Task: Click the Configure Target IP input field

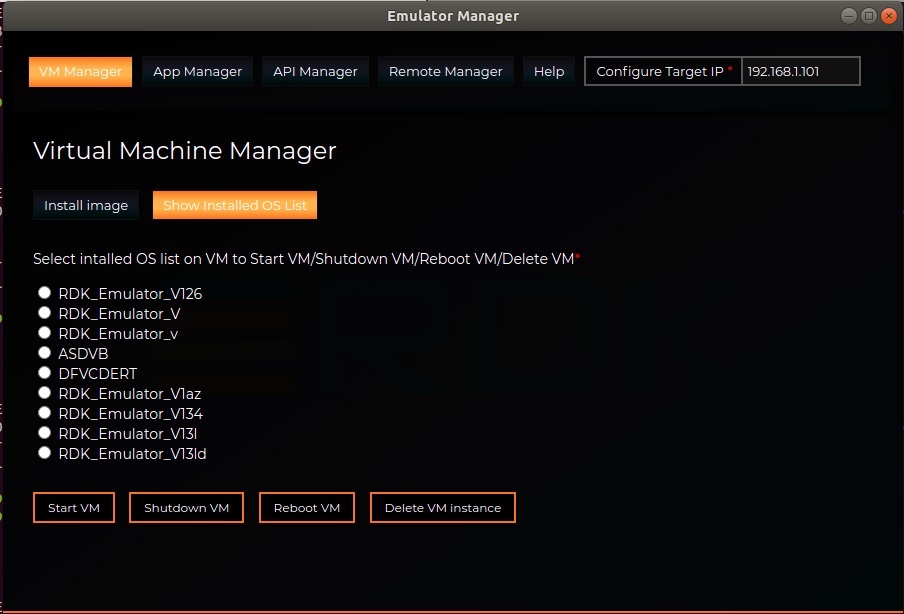Action: (800, 72)
